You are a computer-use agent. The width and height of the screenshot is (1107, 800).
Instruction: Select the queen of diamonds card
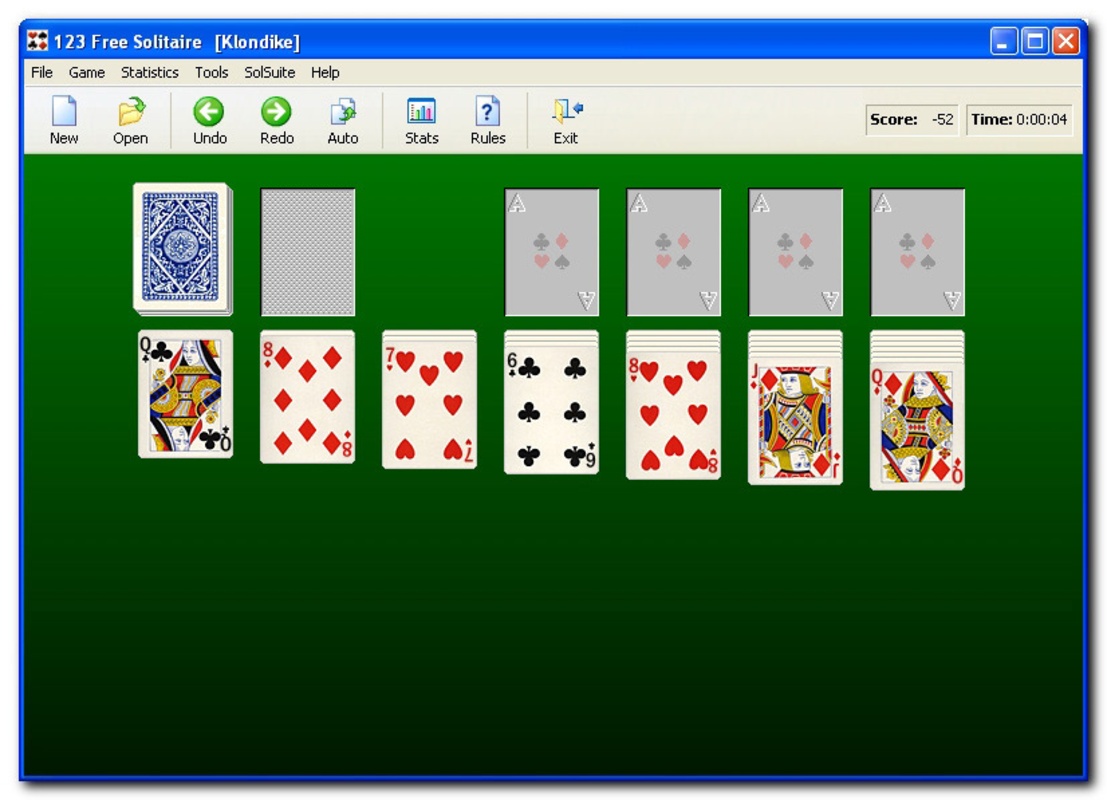(918, 424)
